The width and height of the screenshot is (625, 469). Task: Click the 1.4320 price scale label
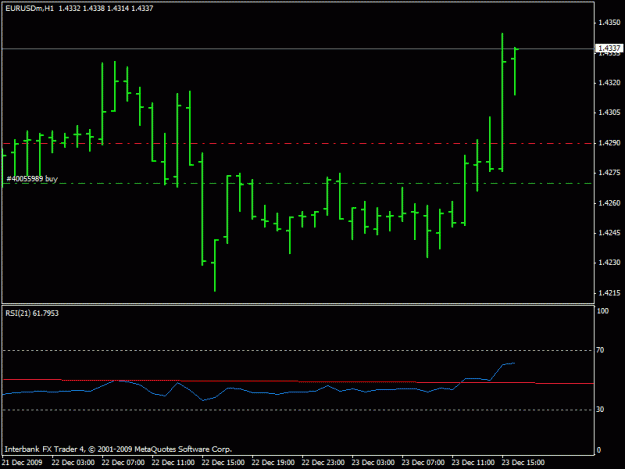pyautogui.click(x=609, y=82)
